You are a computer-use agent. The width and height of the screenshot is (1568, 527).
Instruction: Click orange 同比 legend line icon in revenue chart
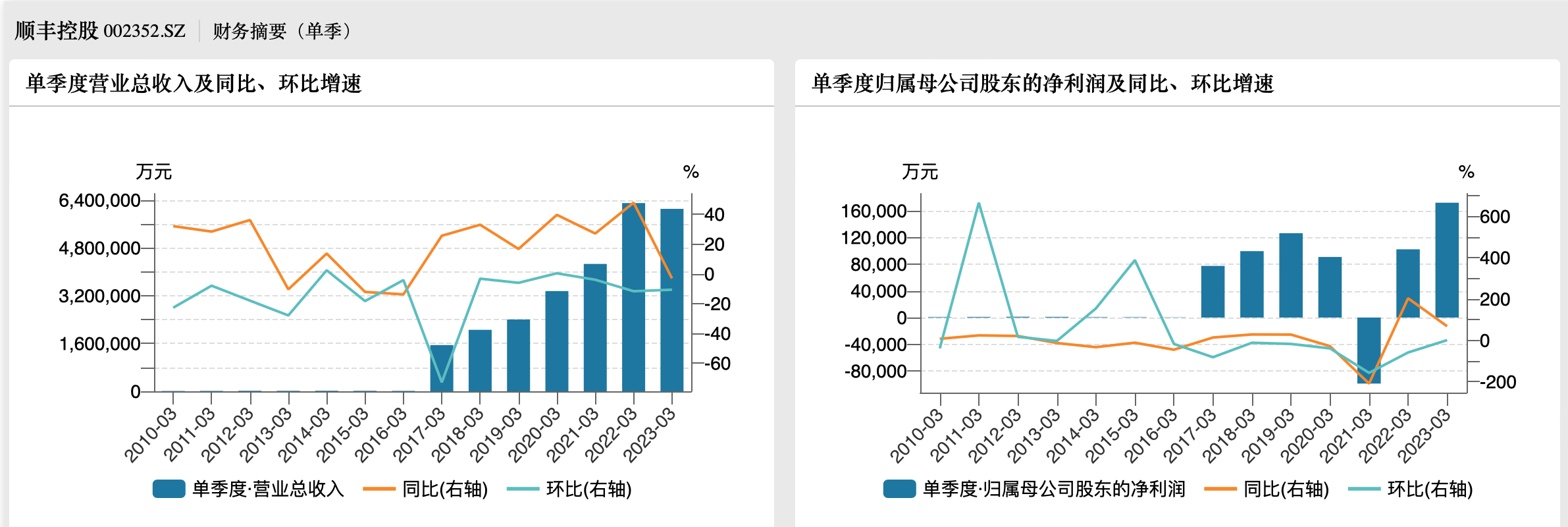coord(379,489)
